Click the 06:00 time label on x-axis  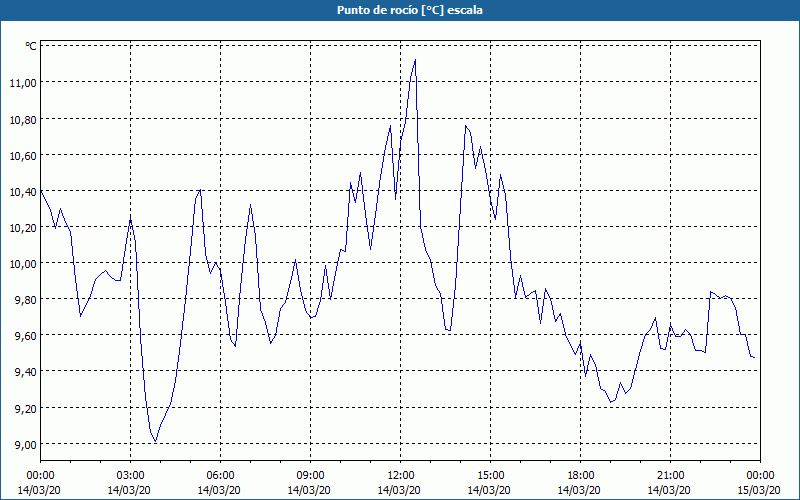220,476
